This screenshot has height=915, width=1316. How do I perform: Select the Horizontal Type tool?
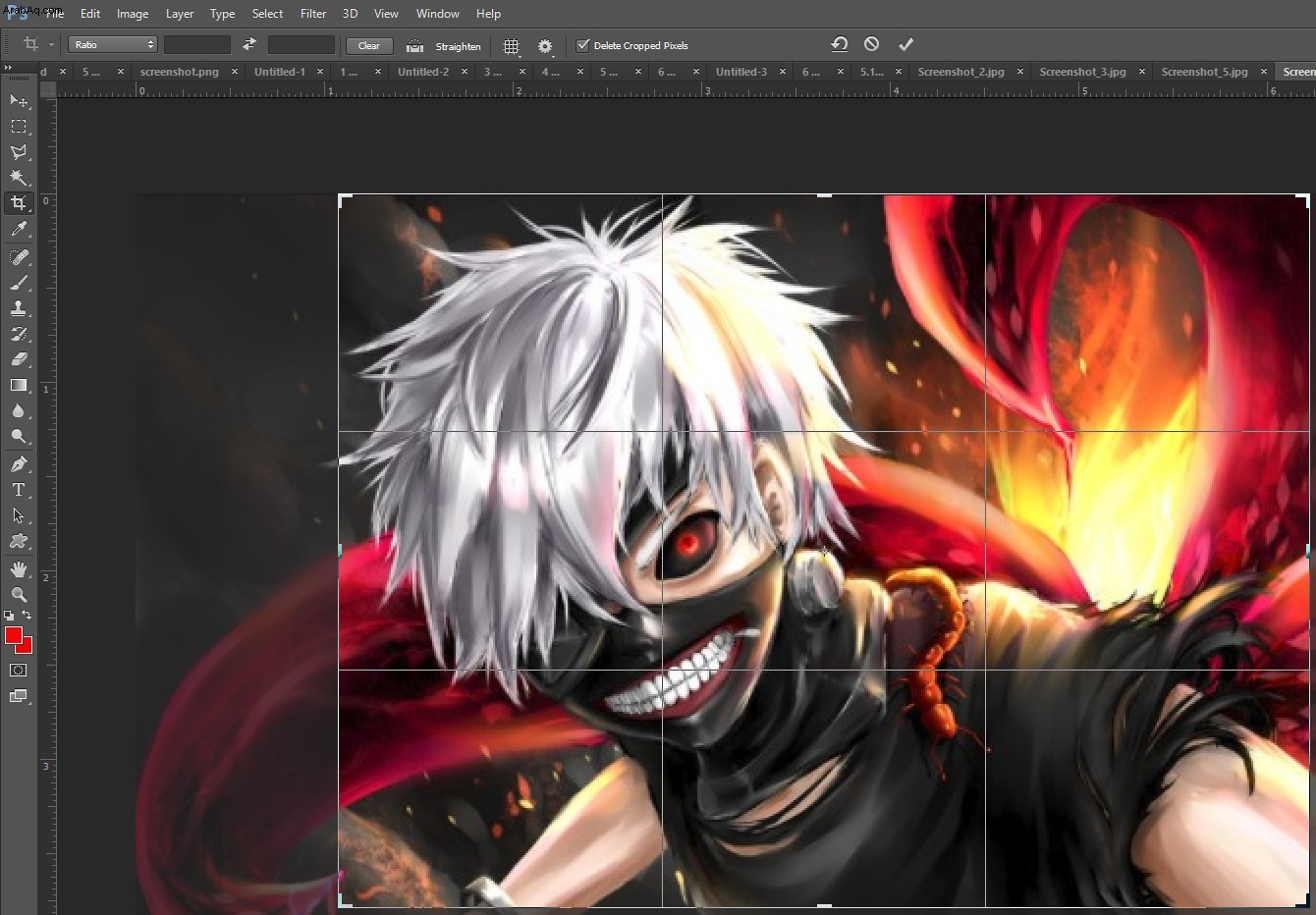coord(19,490)
